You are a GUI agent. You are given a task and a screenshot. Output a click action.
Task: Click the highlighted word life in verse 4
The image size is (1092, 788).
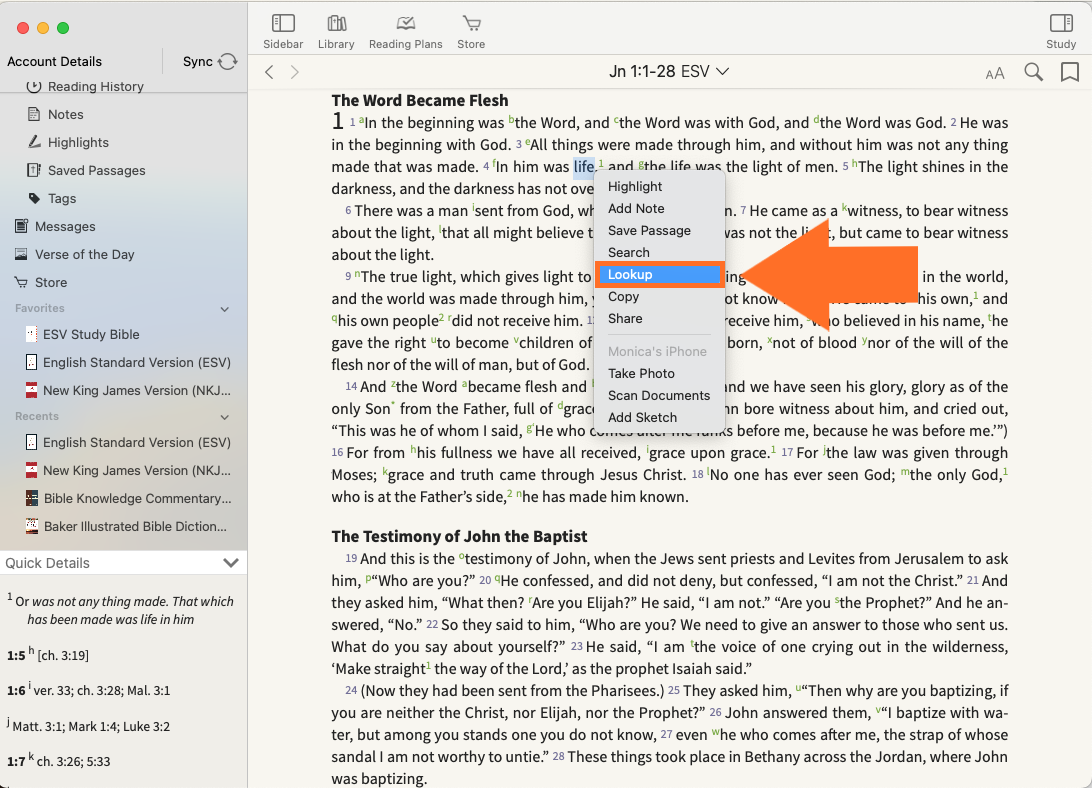click(584, 167)
